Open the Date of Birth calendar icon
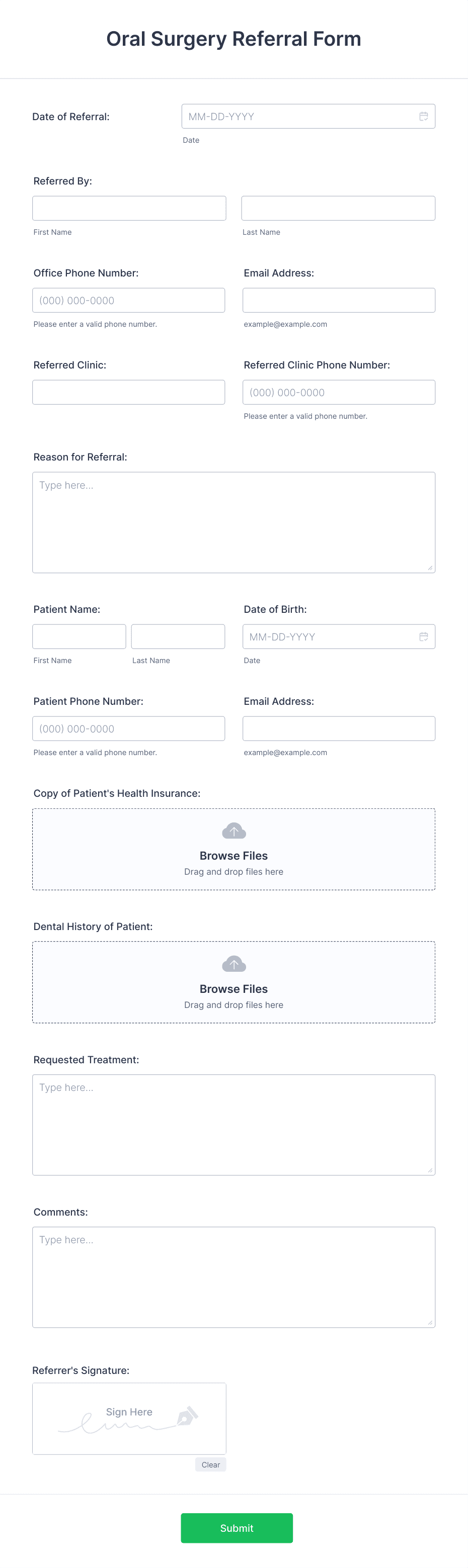The height and width of the screenshot is (1568, 468). 424,636
